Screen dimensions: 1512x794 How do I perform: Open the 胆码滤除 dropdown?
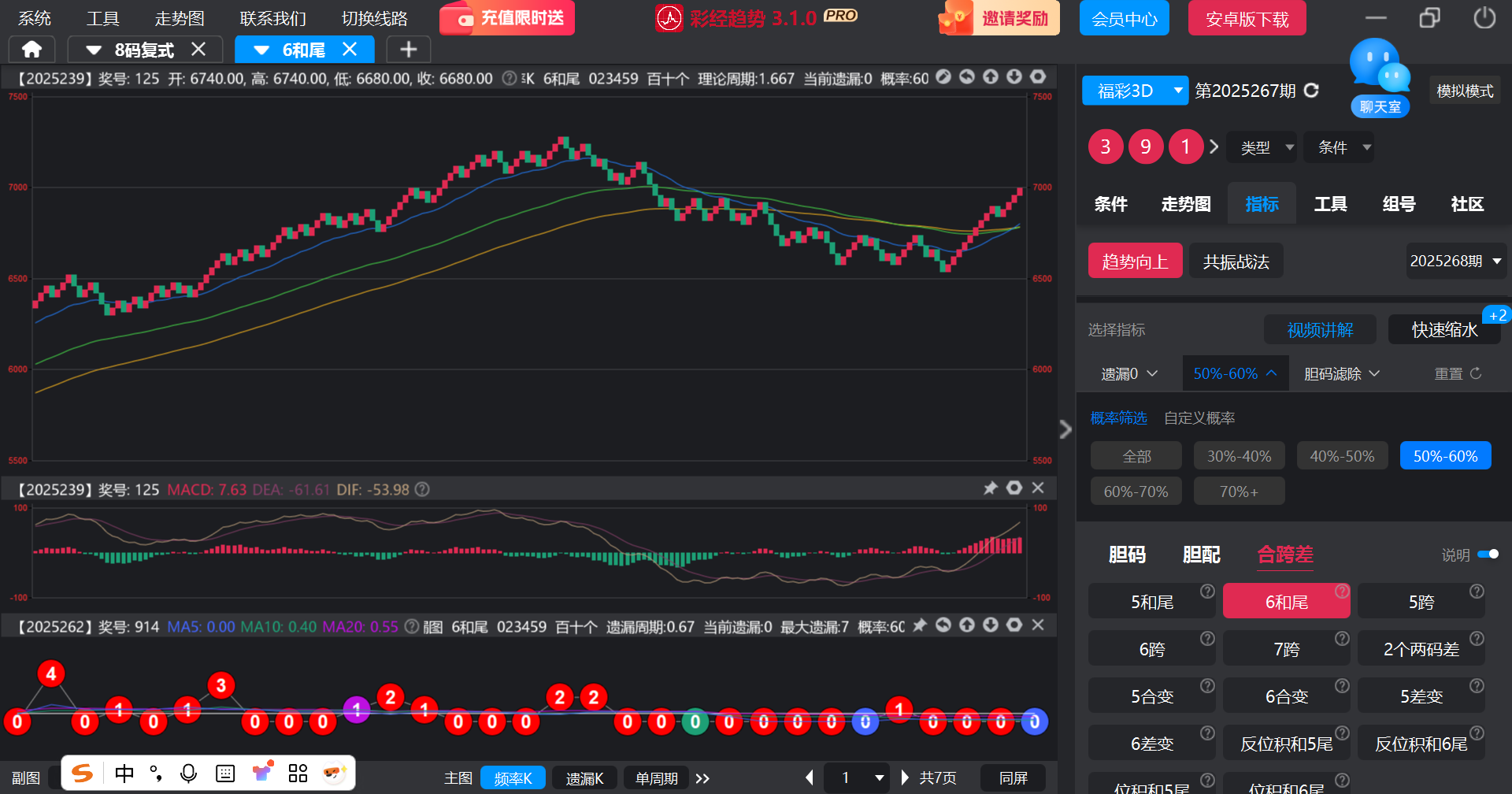[x=1341, y=373]
